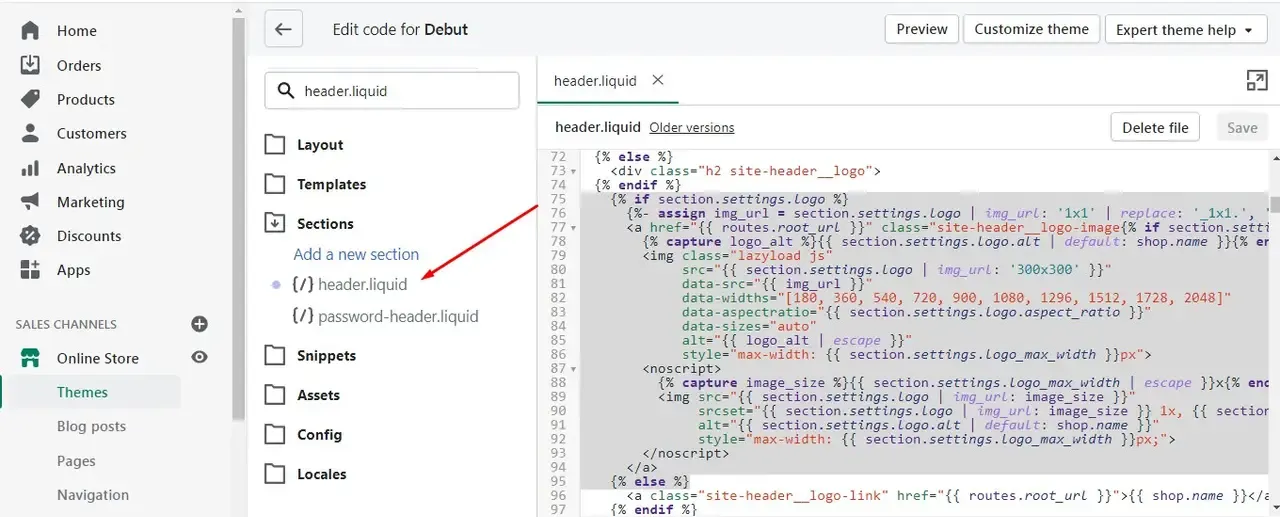Click the Home house icon in sidebar
Image resolution: width=1280 pixels, height=517 pixels.
coord(30,31)
